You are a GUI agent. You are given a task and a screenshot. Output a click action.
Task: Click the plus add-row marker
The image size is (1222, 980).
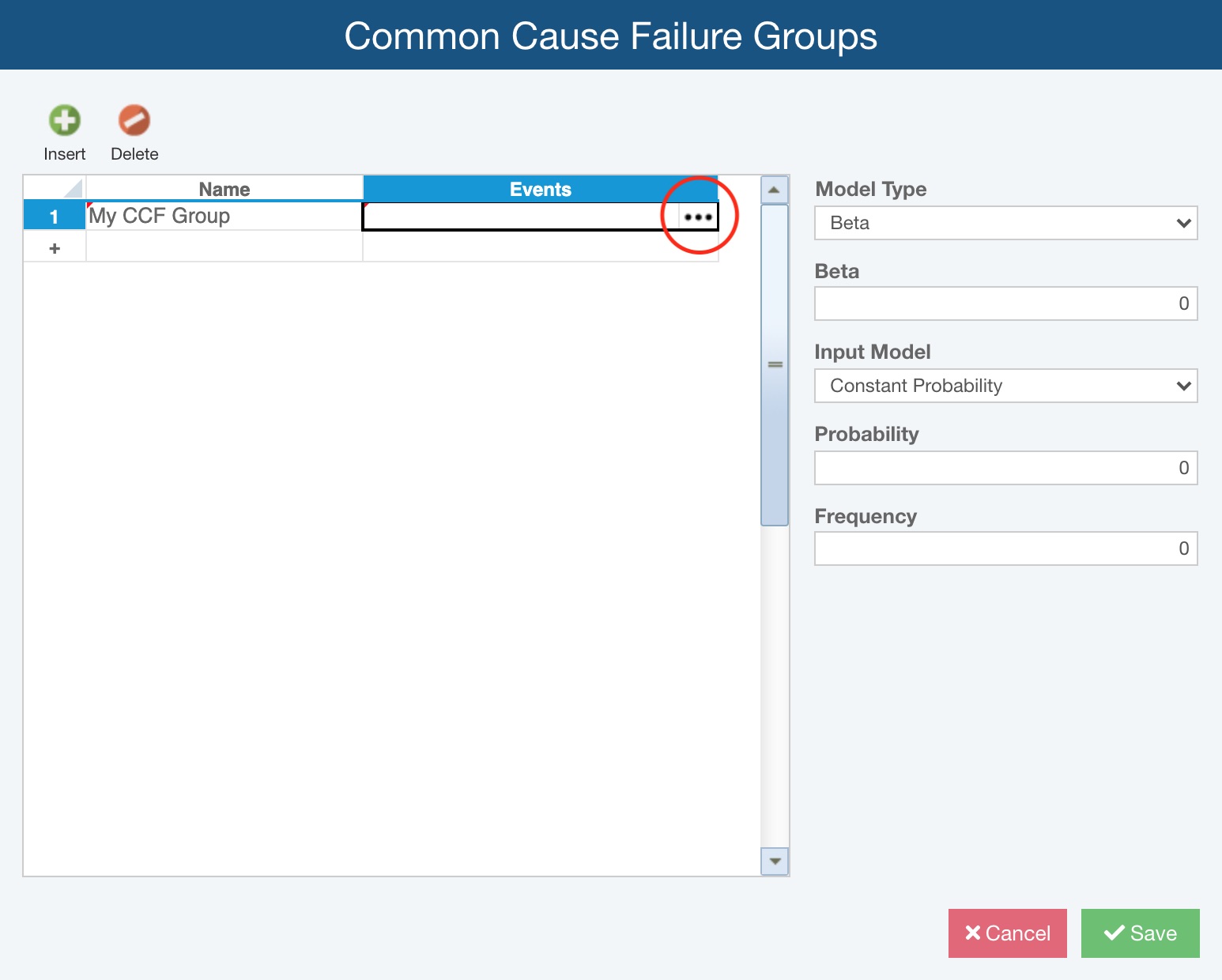(x=55, y=248)
